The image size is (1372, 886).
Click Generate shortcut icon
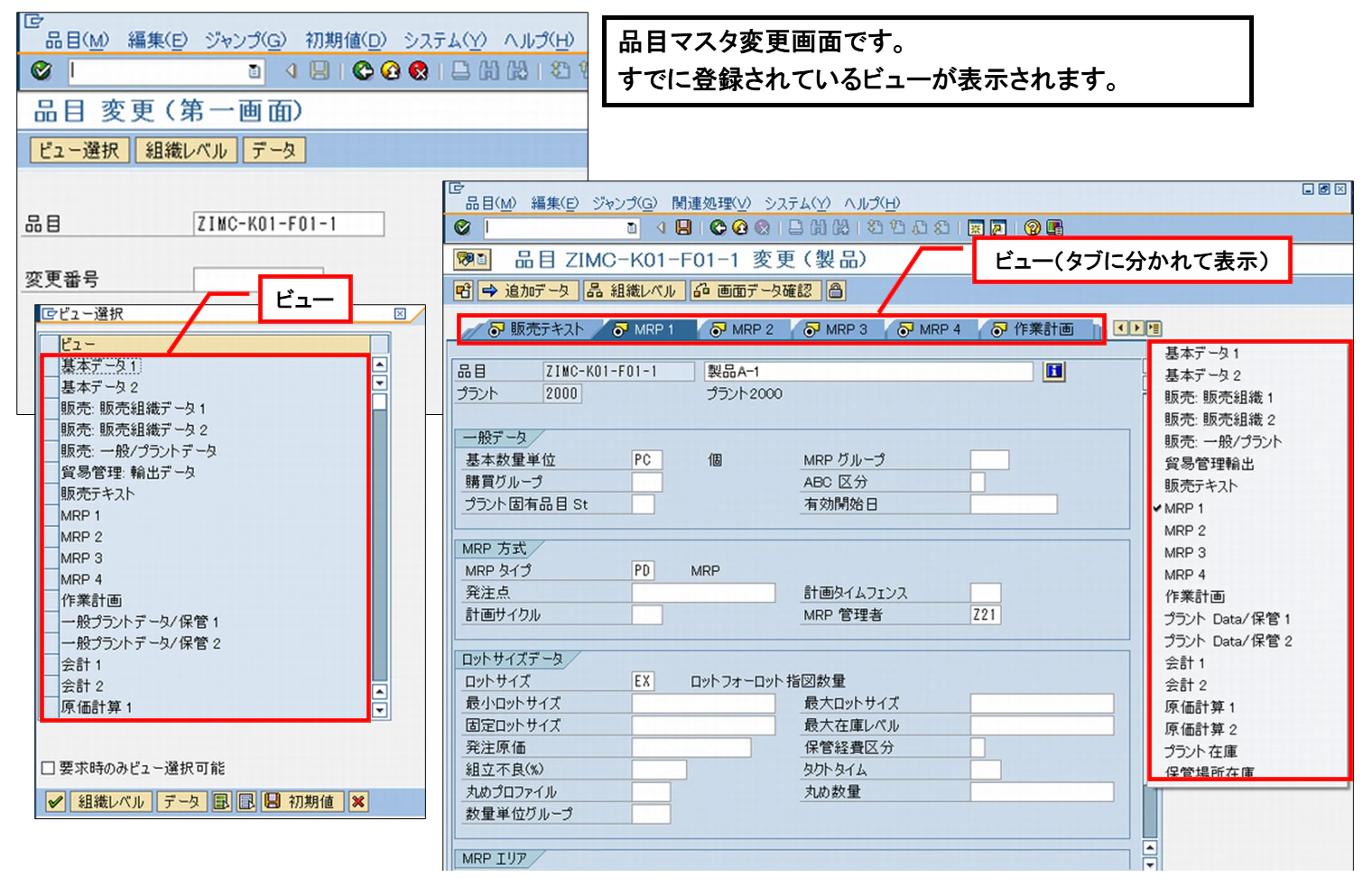pyautogui.click(x=998, y=227)
